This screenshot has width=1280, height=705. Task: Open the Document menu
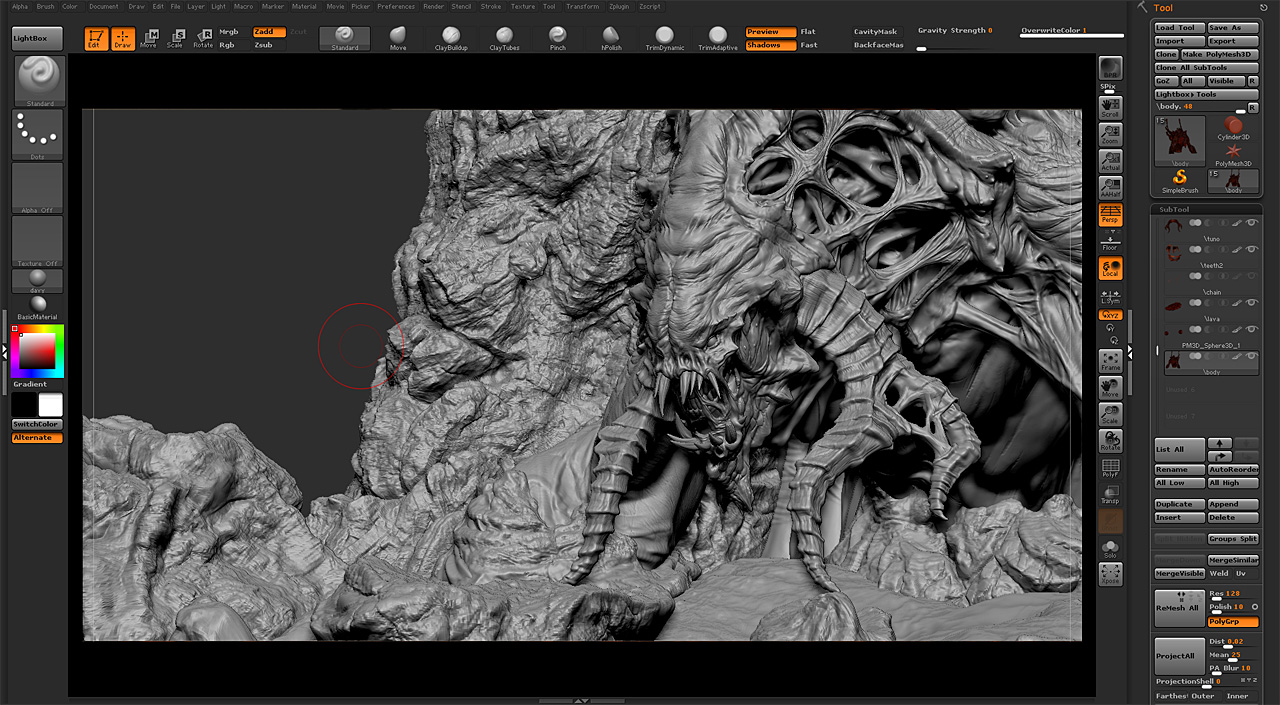104,6
